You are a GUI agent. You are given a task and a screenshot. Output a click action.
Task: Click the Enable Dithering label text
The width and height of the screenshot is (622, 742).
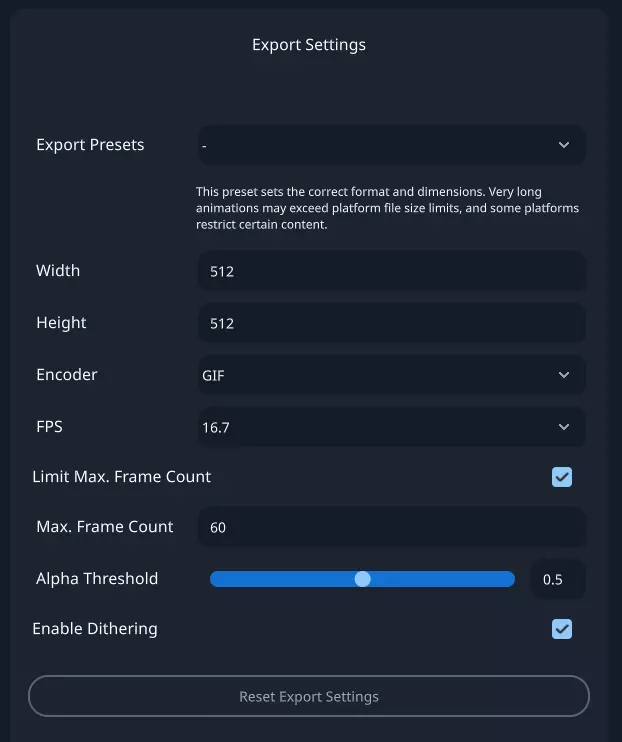(95, 629)
